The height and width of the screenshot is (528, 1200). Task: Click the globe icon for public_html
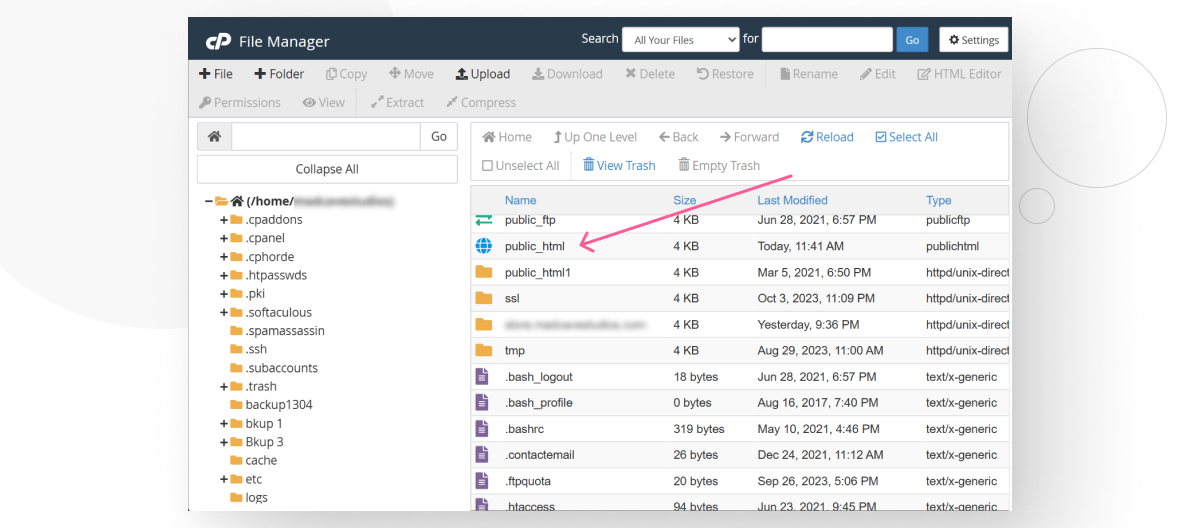click(484, 246)
